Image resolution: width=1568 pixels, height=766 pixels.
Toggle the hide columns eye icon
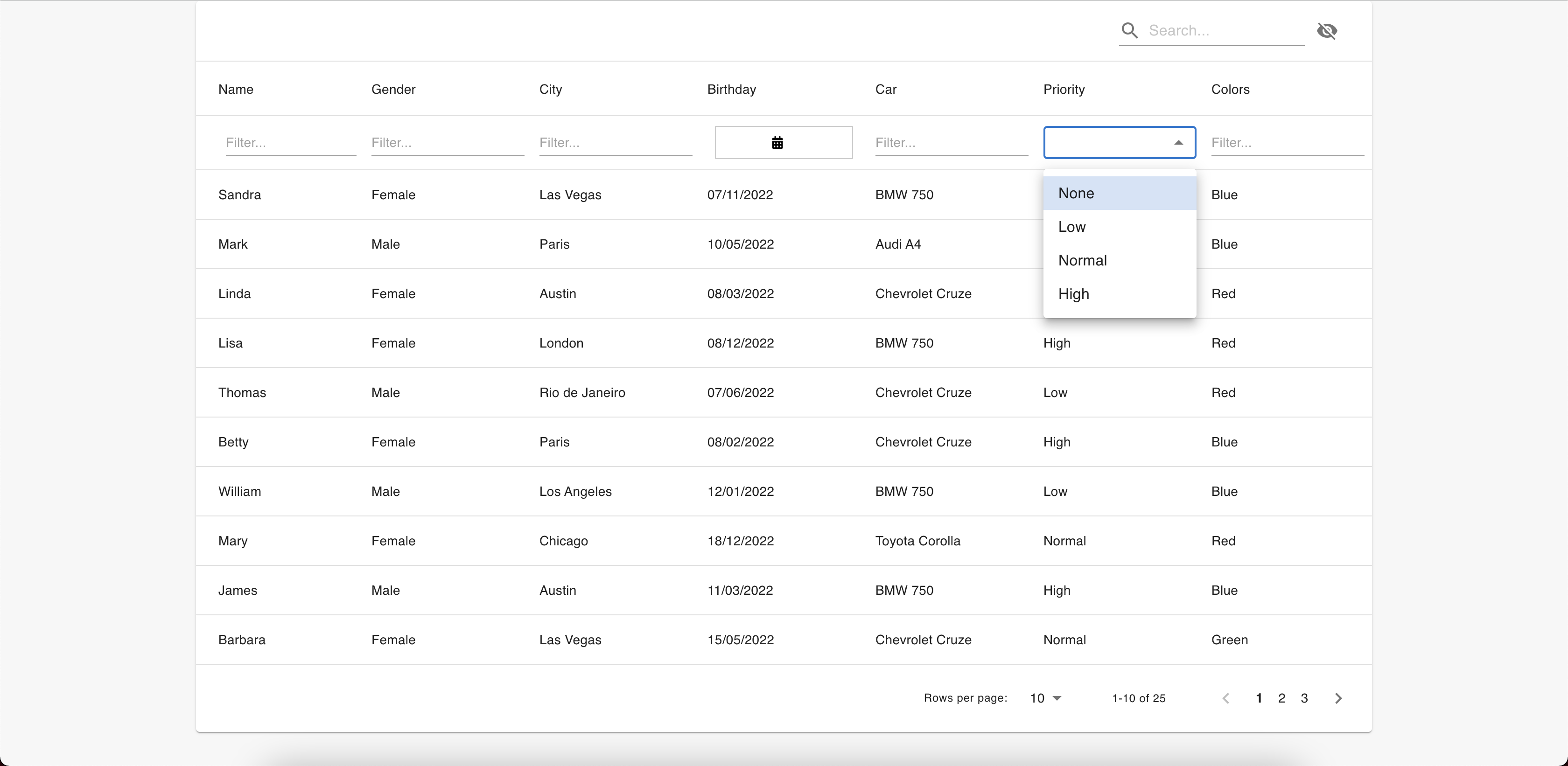[1327, 30]
